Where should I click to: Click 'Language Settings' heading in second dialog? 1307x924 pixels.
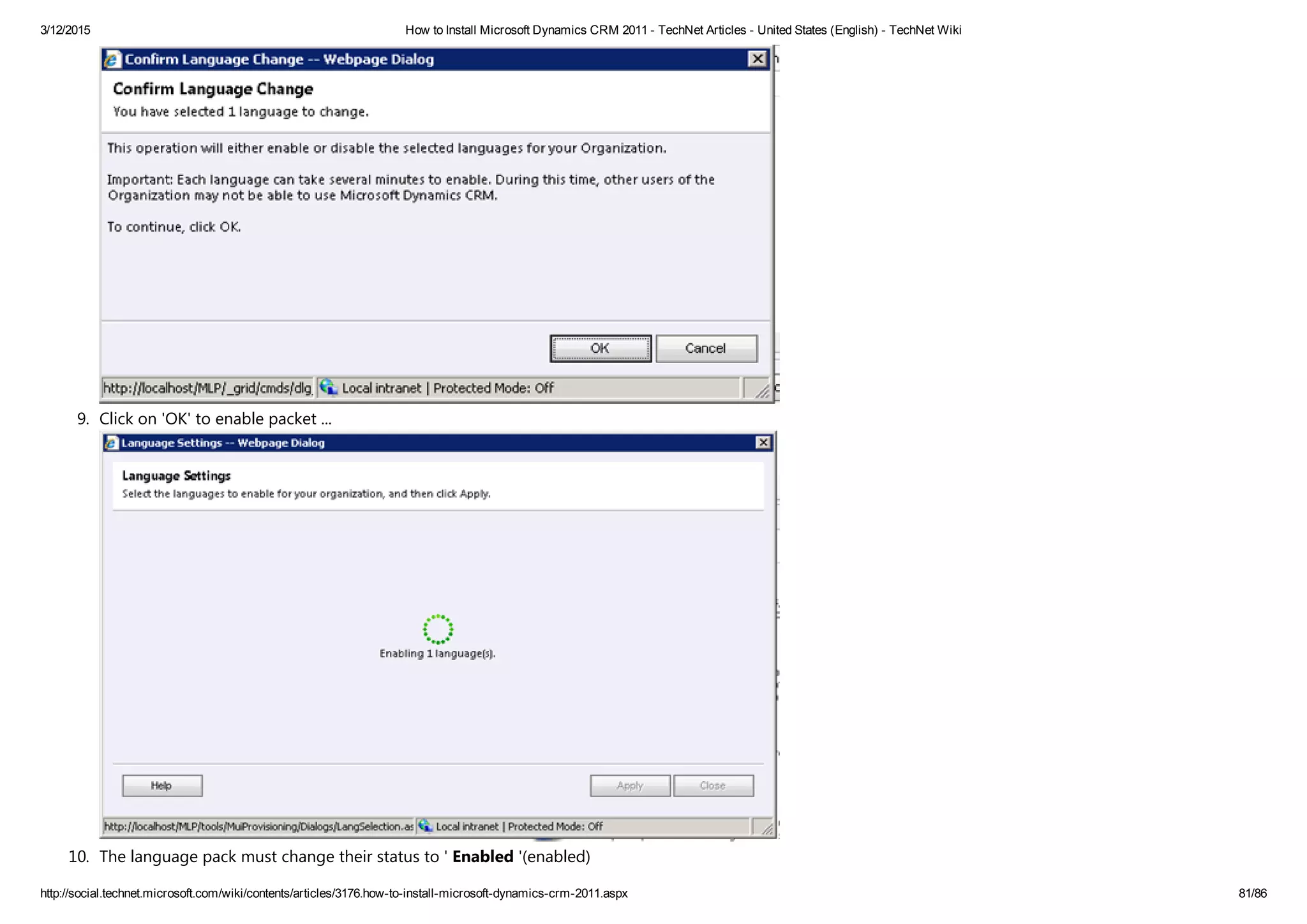click(x=176, y=475)
